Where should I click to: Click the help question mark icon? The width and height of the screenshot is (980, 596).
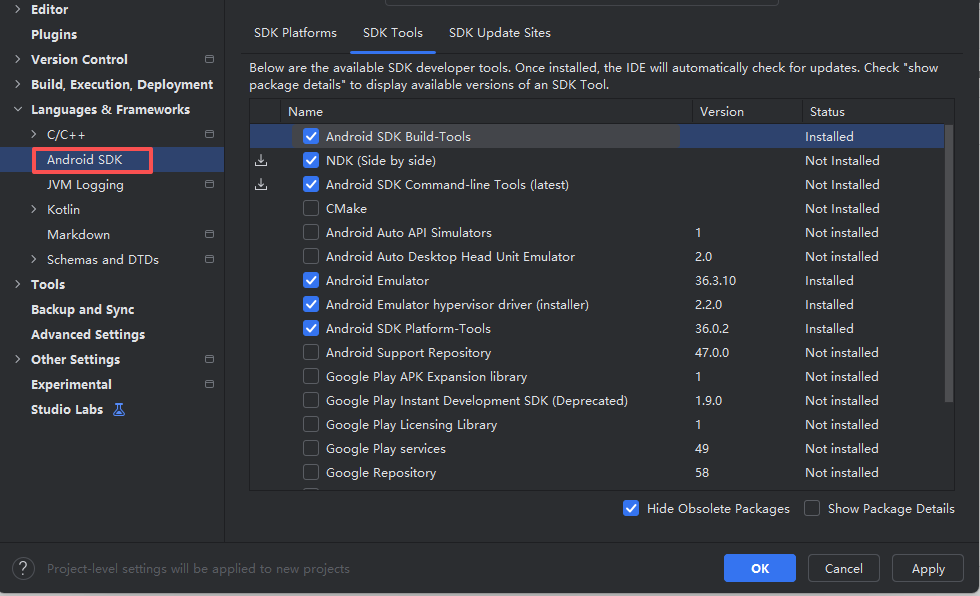tap(23, 569)
